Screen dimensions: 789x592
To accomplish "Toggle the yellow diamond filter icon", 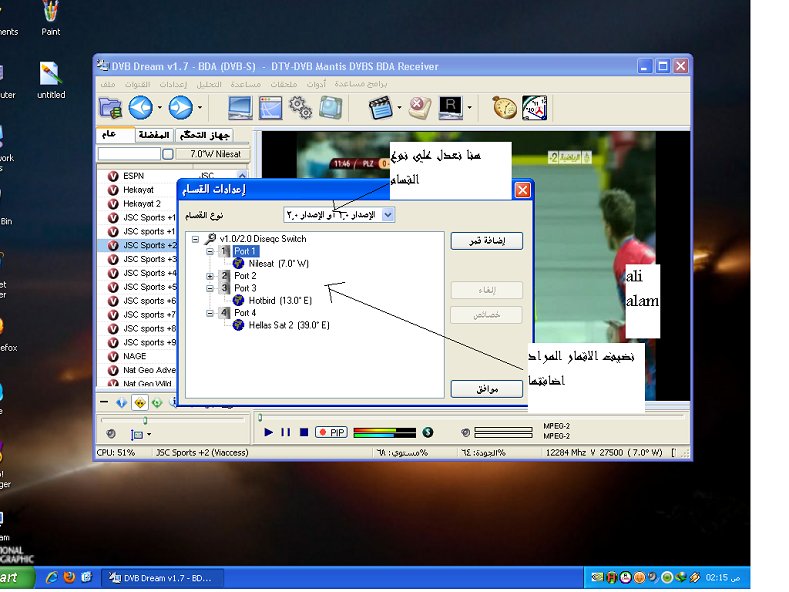I will (139, 403).
